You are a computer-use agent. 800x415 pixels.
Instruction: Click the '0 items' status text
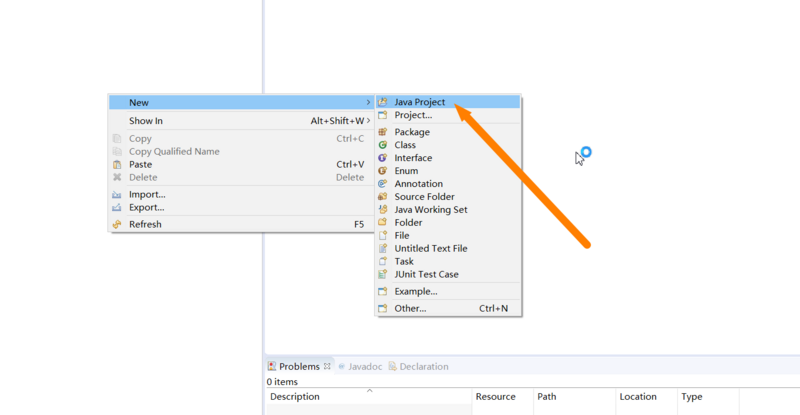pyautogui.click(x=282, y=382)
